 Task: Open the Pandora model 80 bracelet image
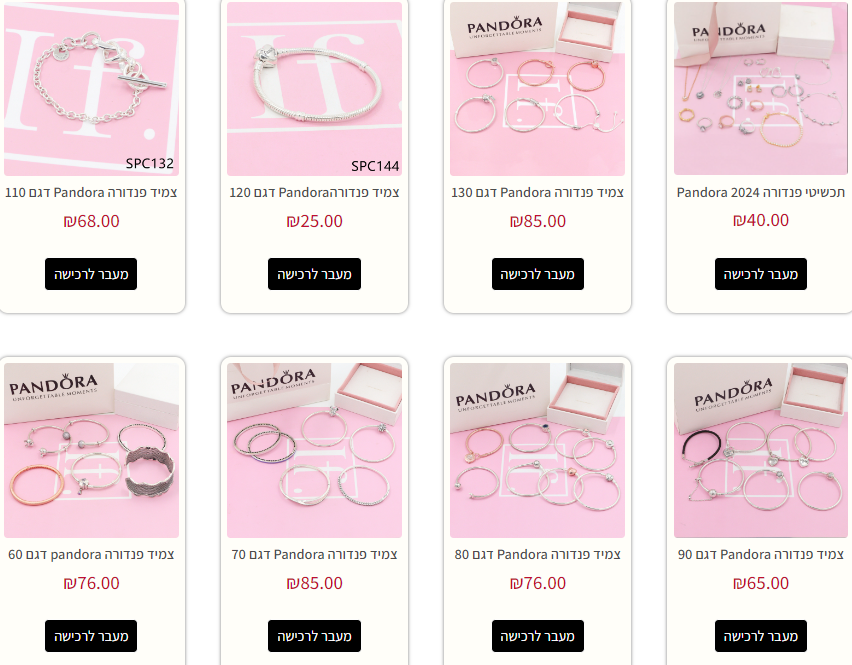(537, 450)
